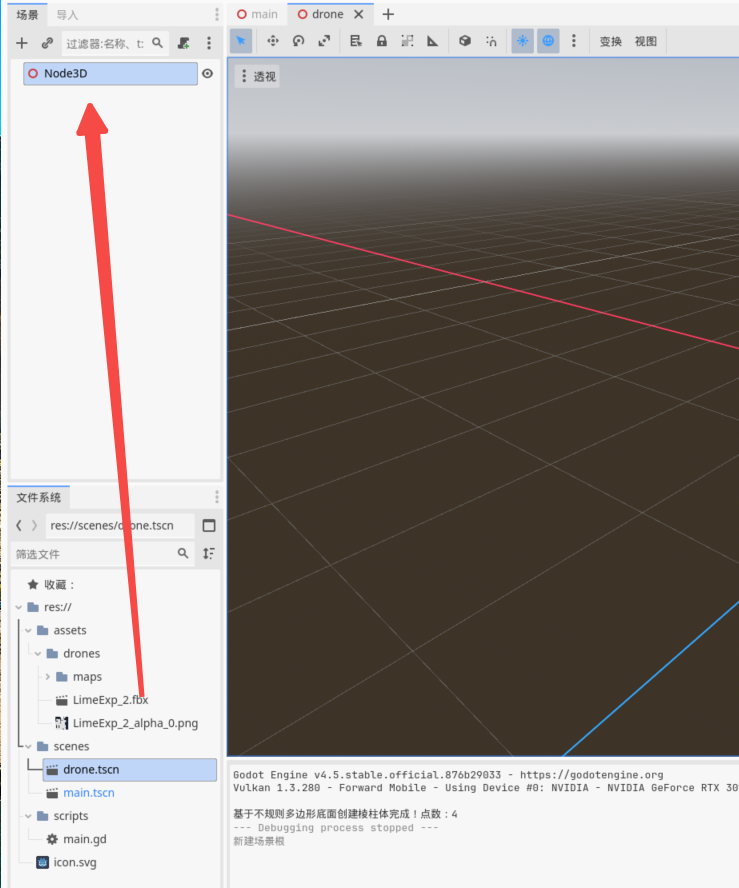
Task: Toggle visibility of the Node3D node
Action: point(207,73)
